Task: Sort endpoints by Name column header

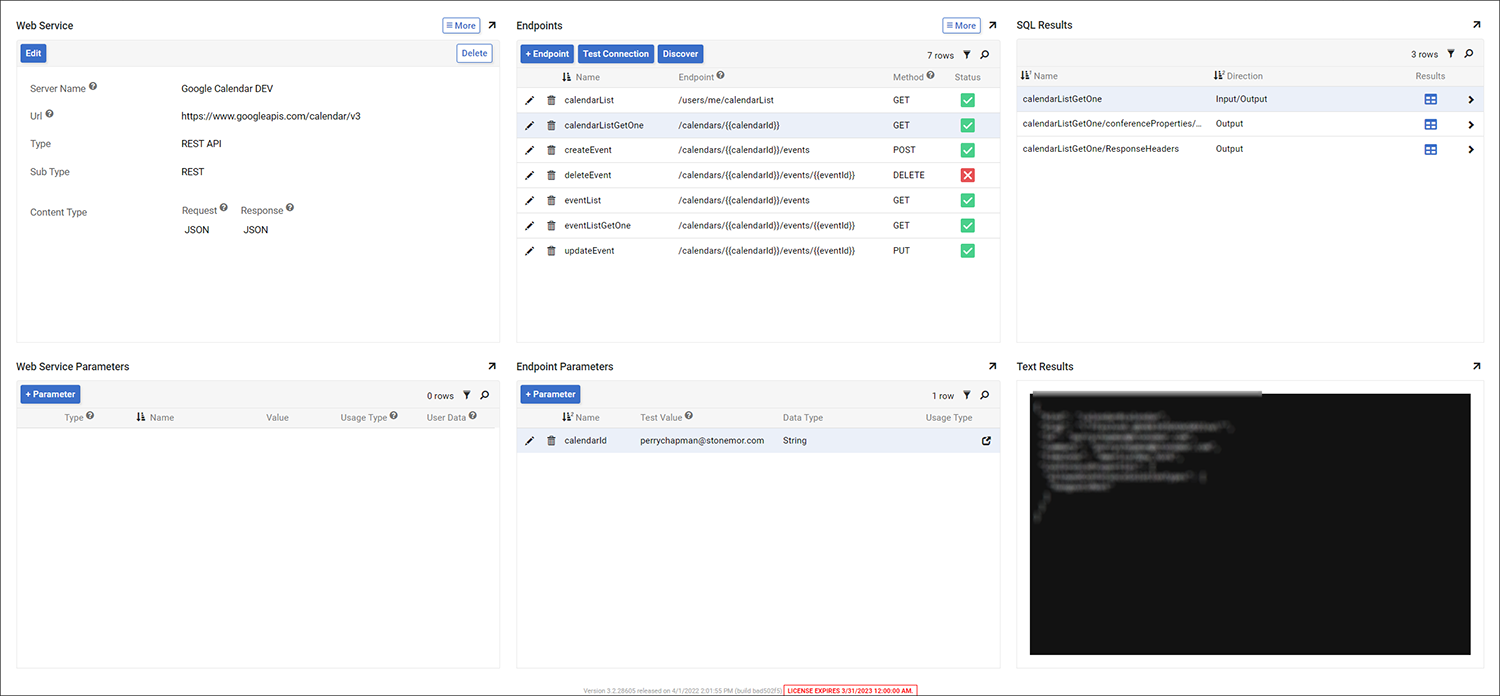Action: (x=587, y=77)
